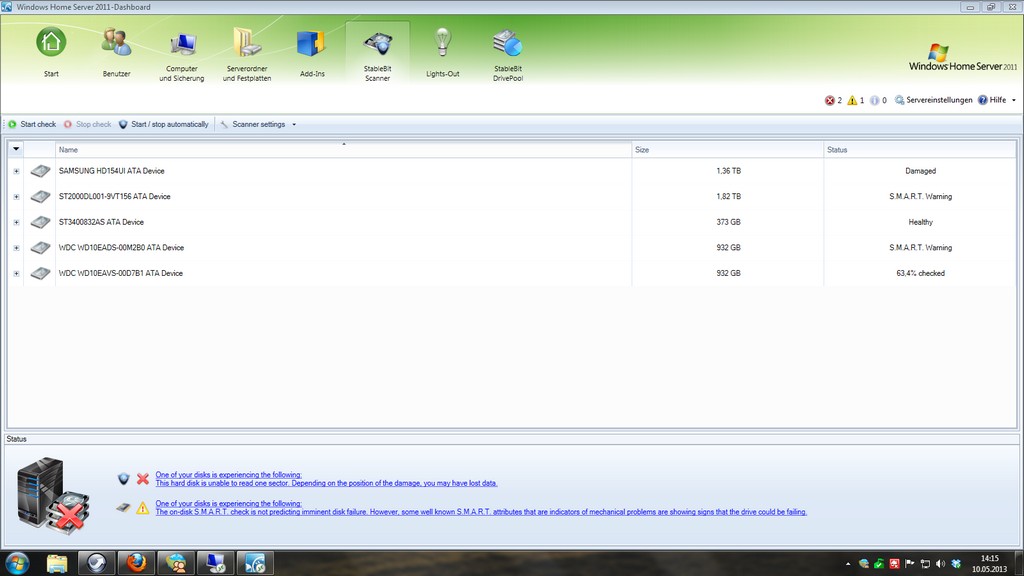Expand the WDC WD10EADS-00M2B0 row
The width and height of the screenshot is (1024, 576).
[x=16, y=248]
